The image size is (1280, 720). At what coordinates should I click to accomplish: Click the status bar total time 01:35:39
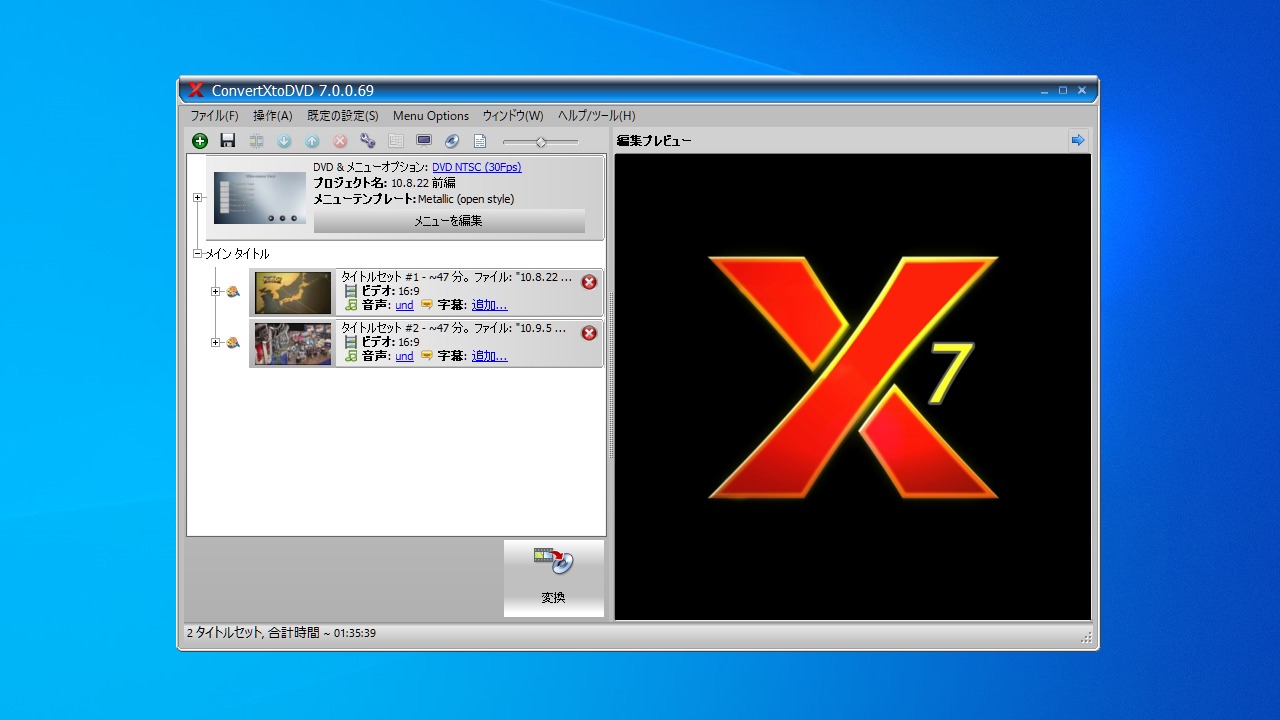pos(355,633)
